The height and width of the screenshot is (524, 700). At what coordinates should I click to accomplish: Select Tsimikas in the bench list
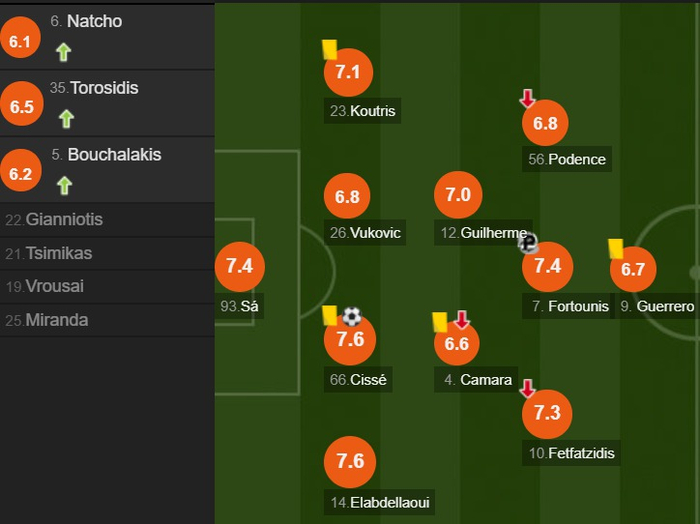point(58,253)
